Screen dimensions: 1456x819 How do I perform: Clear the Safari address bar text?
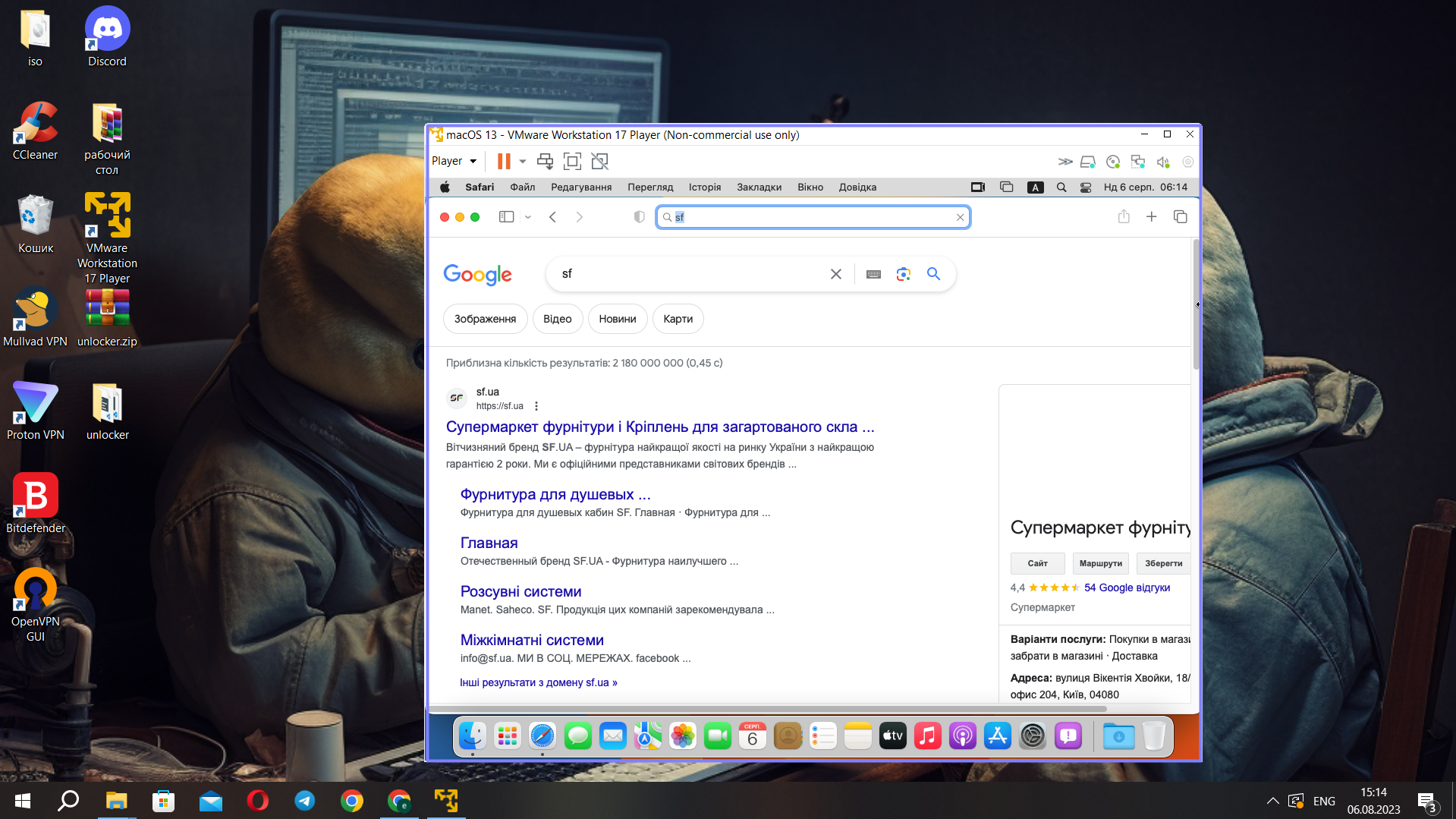(960, 217)
